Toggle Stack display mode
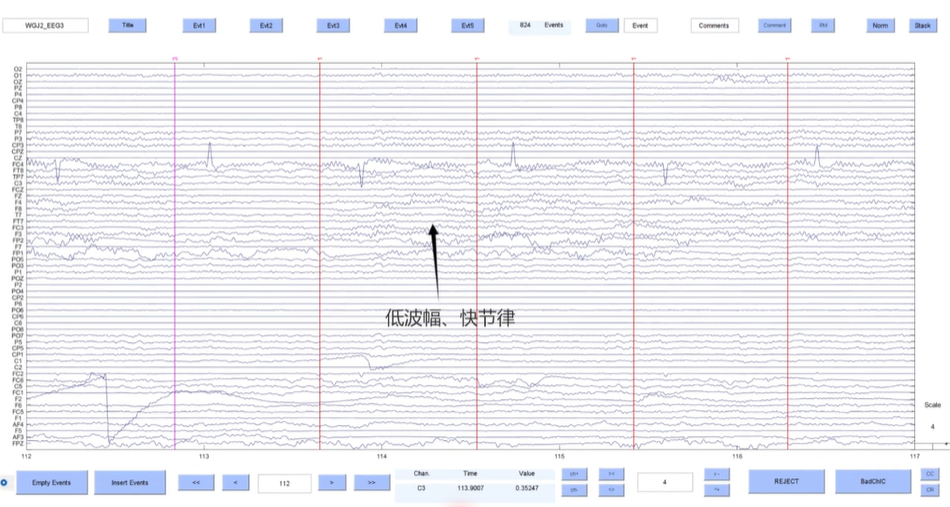The image size is (950, 507). click(923, 25)
